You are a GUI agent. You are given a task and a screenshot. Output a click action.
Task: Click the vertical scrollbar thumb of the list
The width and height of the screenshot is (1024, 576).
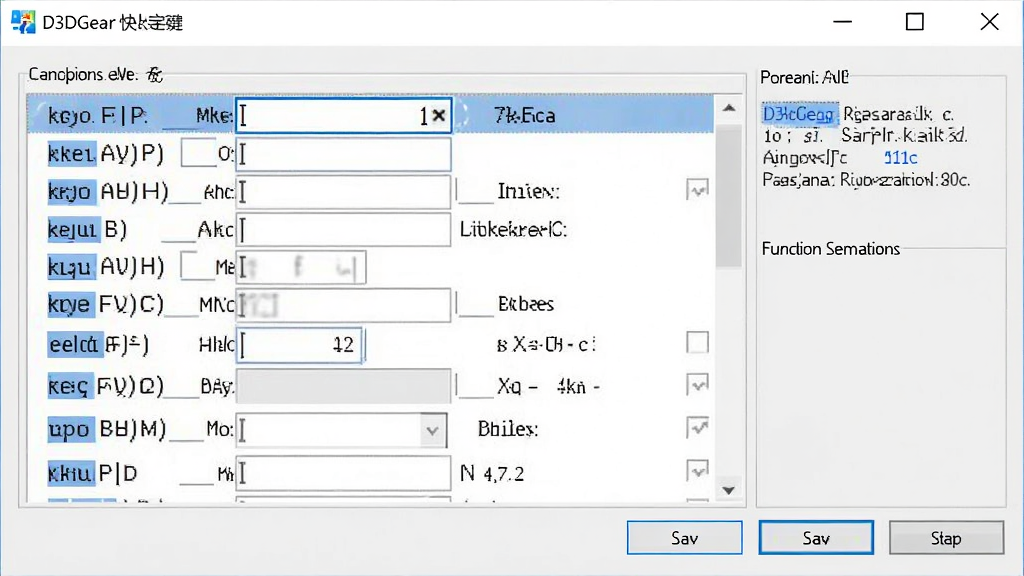(x=729, y=196)
